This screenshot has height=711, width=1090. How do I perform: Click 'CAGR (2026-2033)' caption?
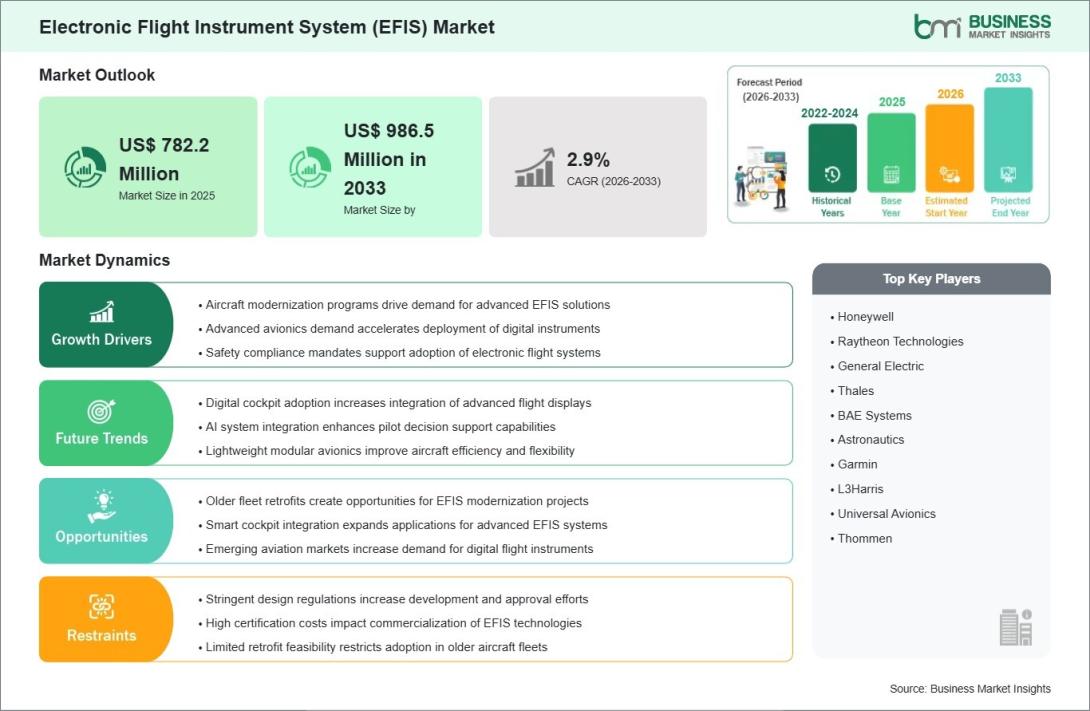tap(613, 181)
